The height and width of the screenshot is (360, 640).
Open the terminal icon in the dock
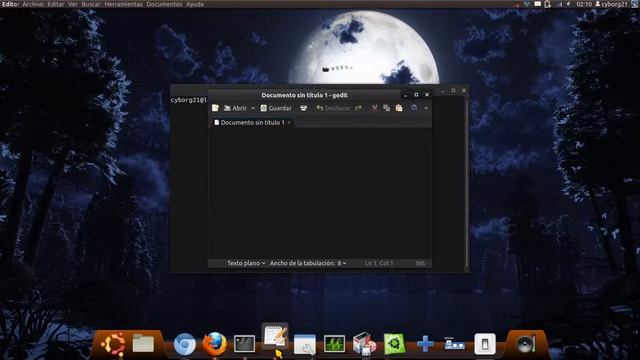point(244,344)
